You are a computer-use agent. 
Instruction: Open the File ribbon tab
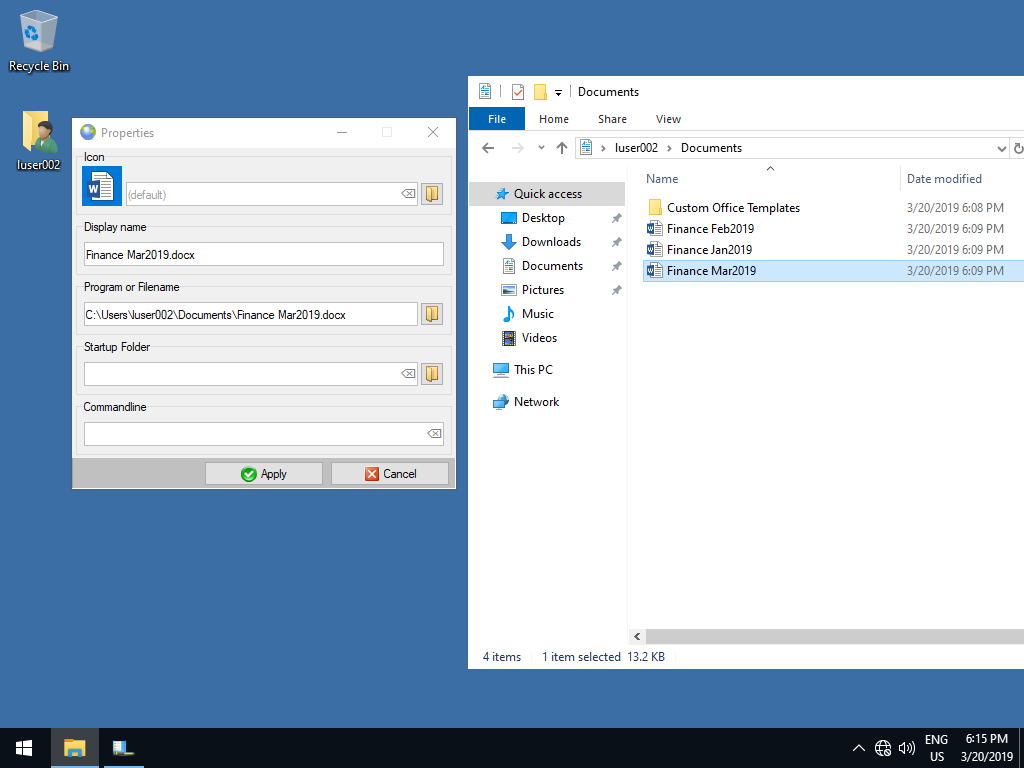pyautogui.click(x=496, y=119)
